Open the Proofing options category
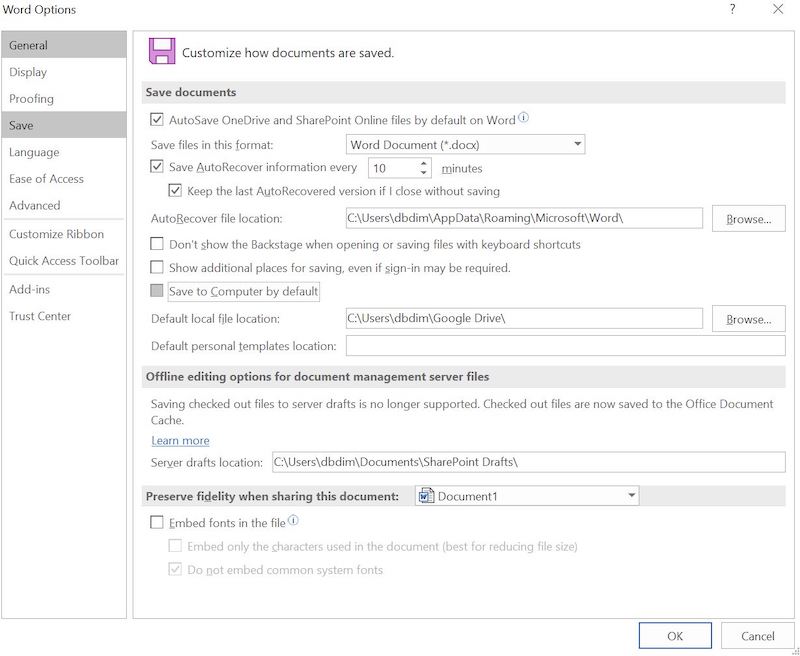The image size is (800, 656). click(x=64, y=98)
